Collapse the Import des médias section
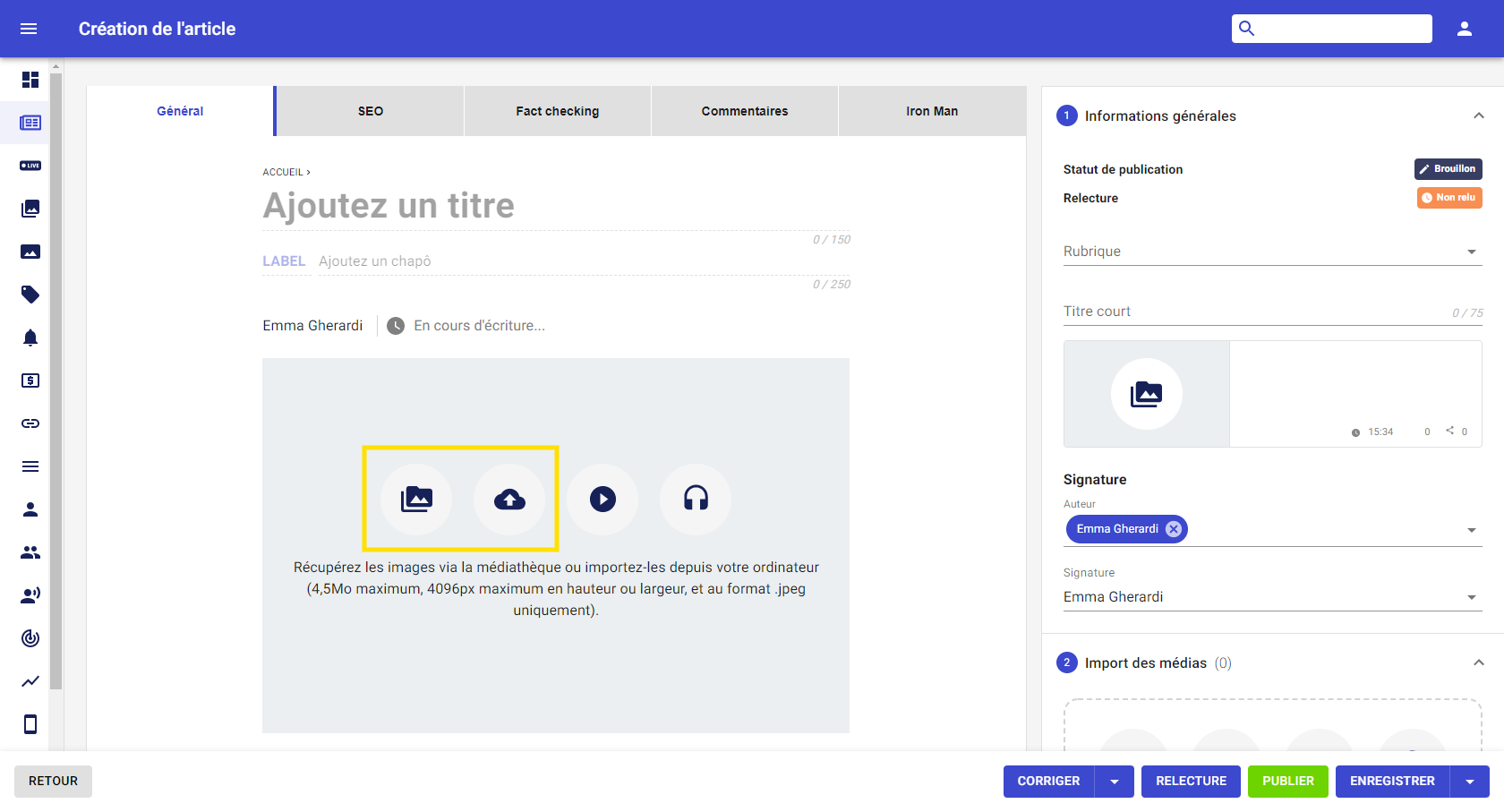 [1480, 662]
